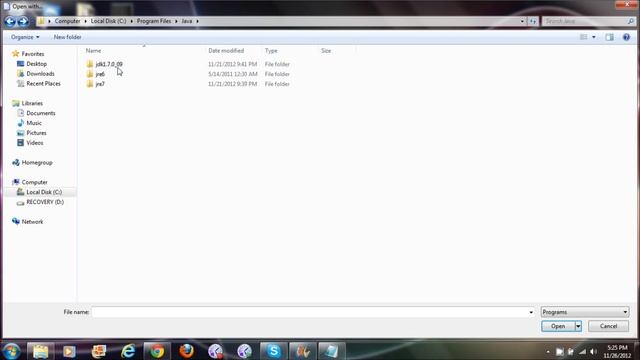Image resolution: width=640 pixels, height=360 pixels.
Task: Navigate to Computer in the breadcrumb
Action: point(67,21)
